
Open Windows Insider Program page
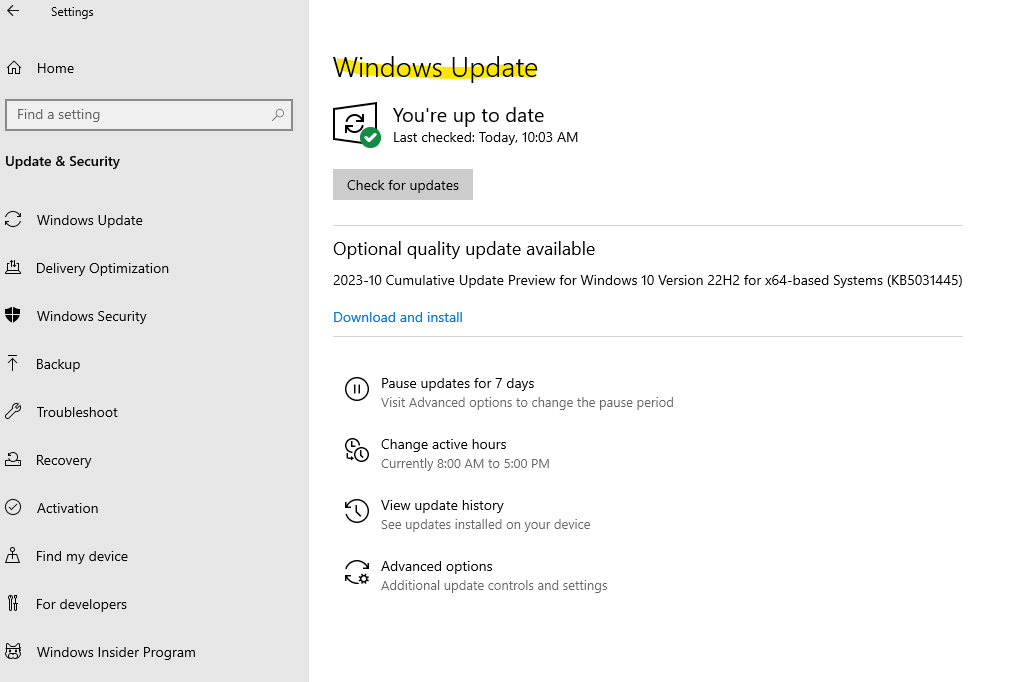(116, 653)
